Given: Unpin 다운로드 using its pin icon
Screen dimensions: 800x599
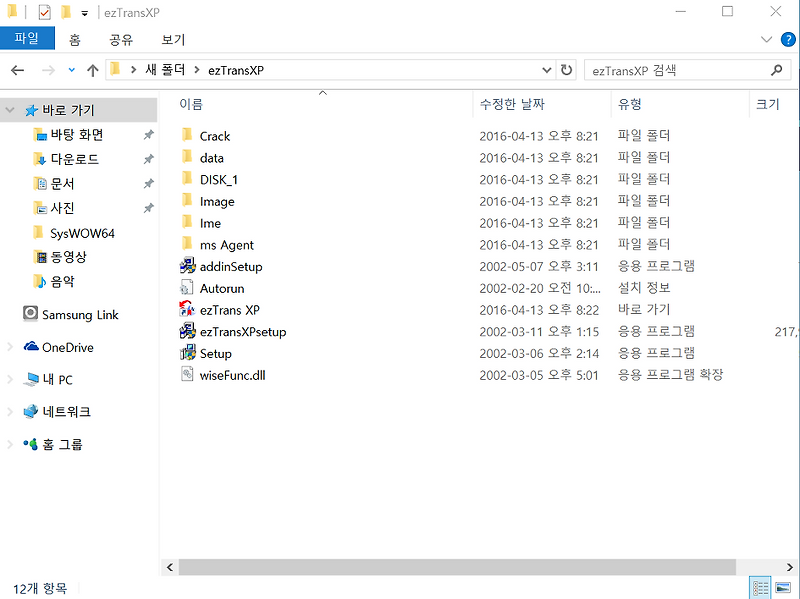Looking at the screenshot, I should [x=148, y=159].
